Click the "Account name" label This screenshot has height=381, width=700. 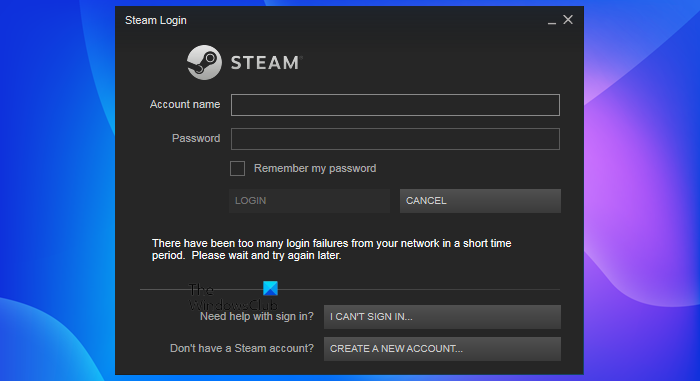click(x=185, y=105)
